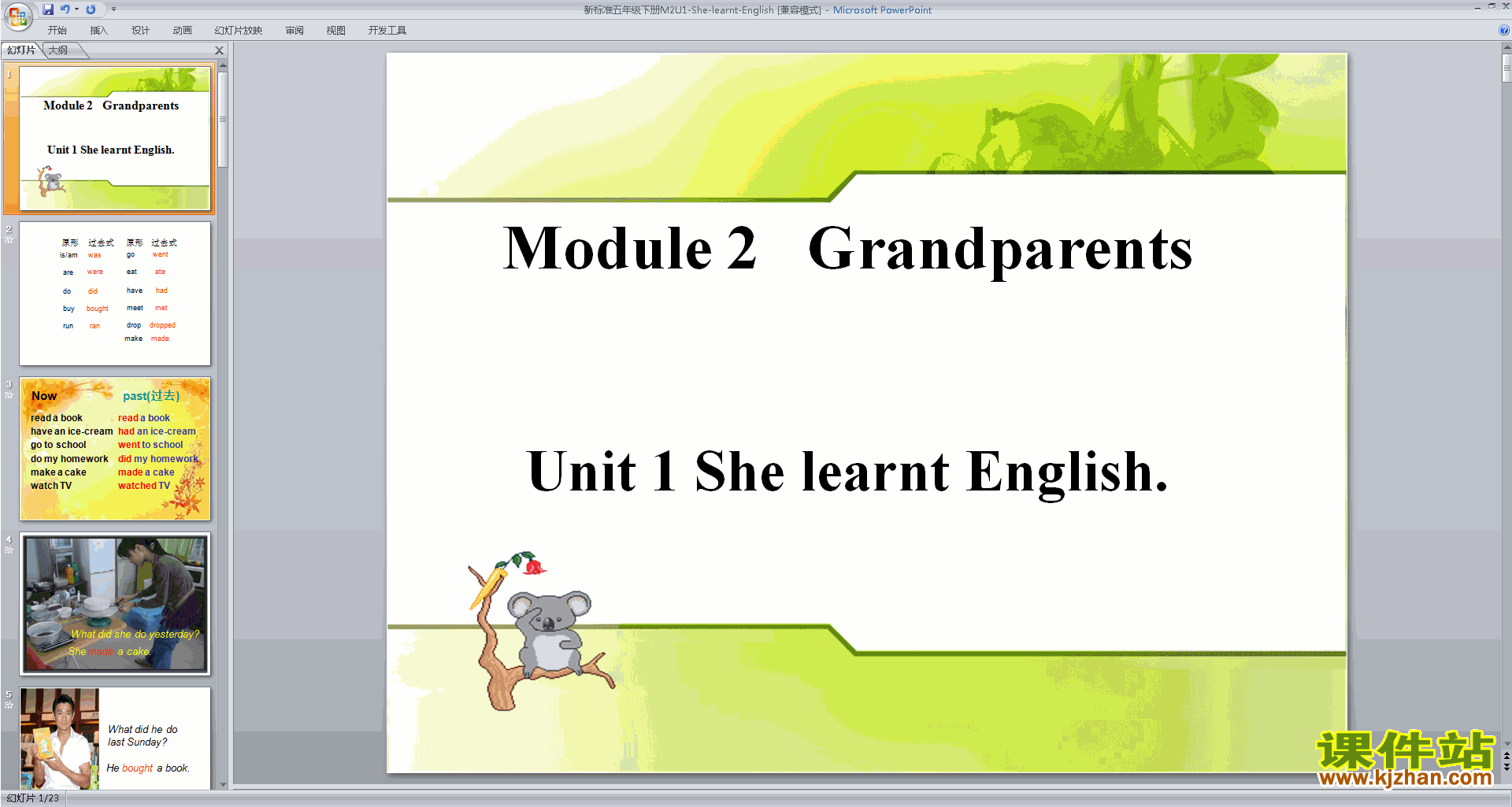
Task: Click the main scrollbar down arrow
Action: [x=1506, y=743]
